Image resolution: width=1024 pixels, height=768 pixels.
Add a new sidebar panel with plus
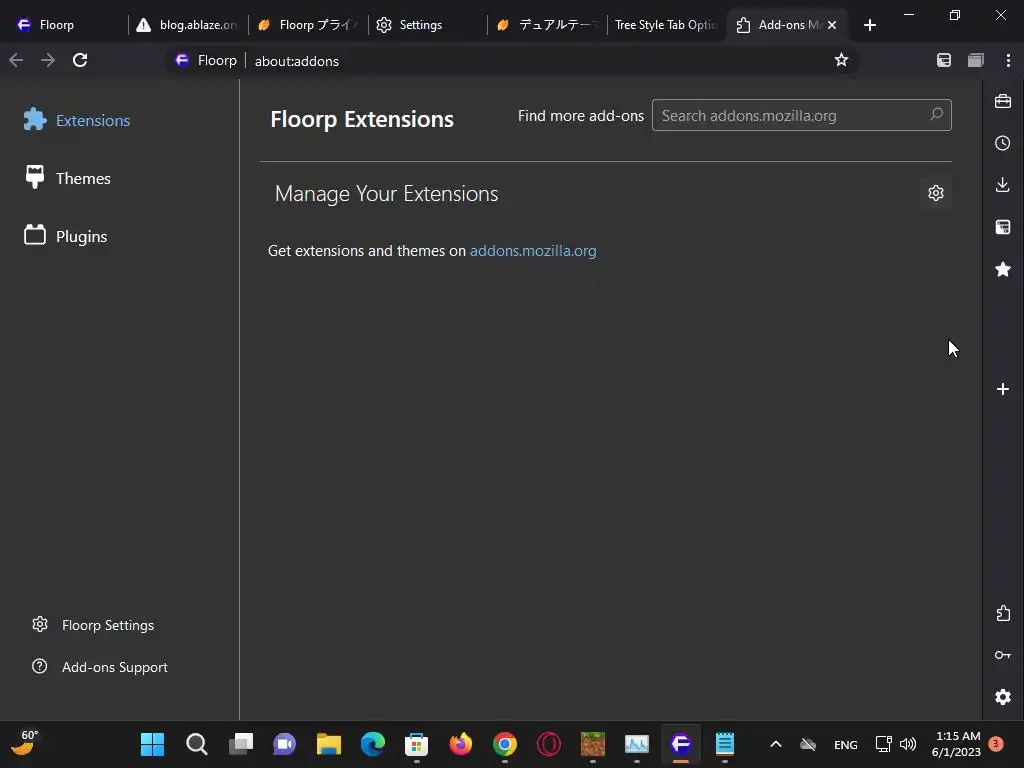[x=1003, y=389]
